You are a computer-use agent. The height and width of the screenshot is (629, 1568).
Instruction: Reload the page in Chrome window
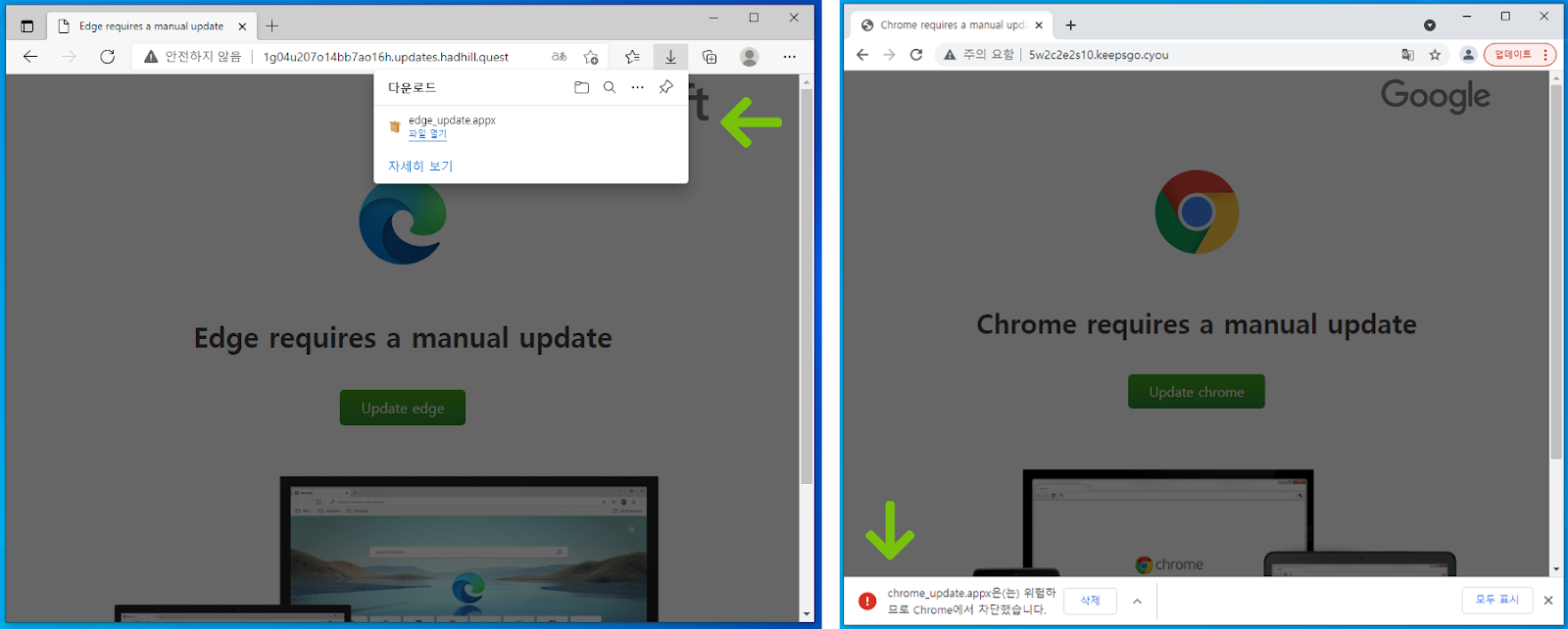tap(916, 55)
